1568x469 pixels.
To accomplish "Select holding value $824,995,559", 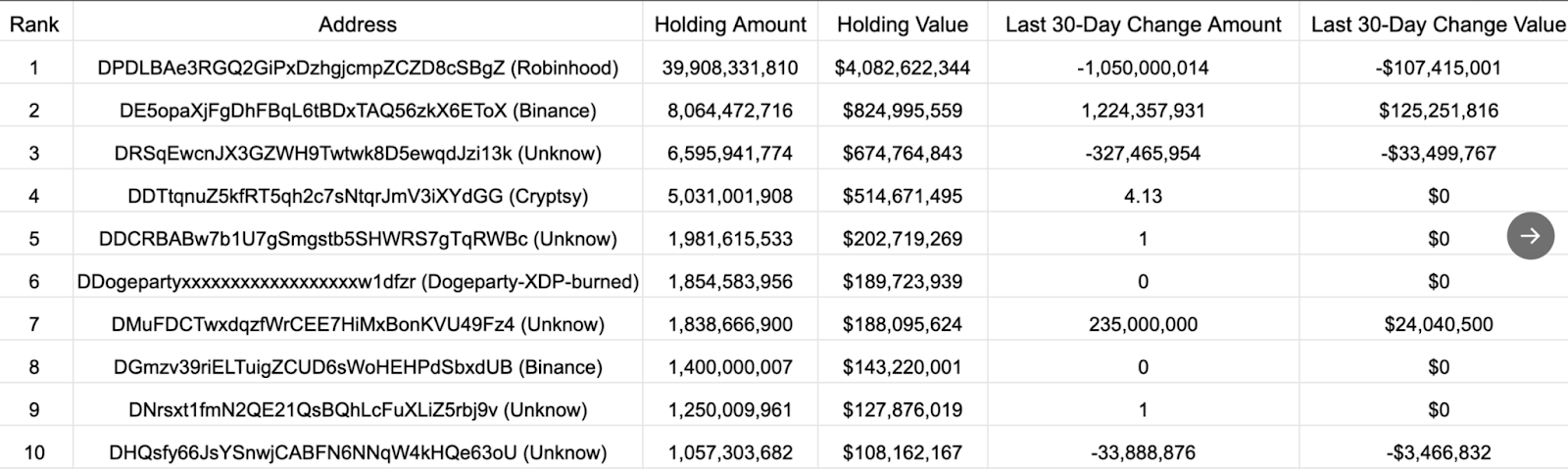I will (902, 111).
